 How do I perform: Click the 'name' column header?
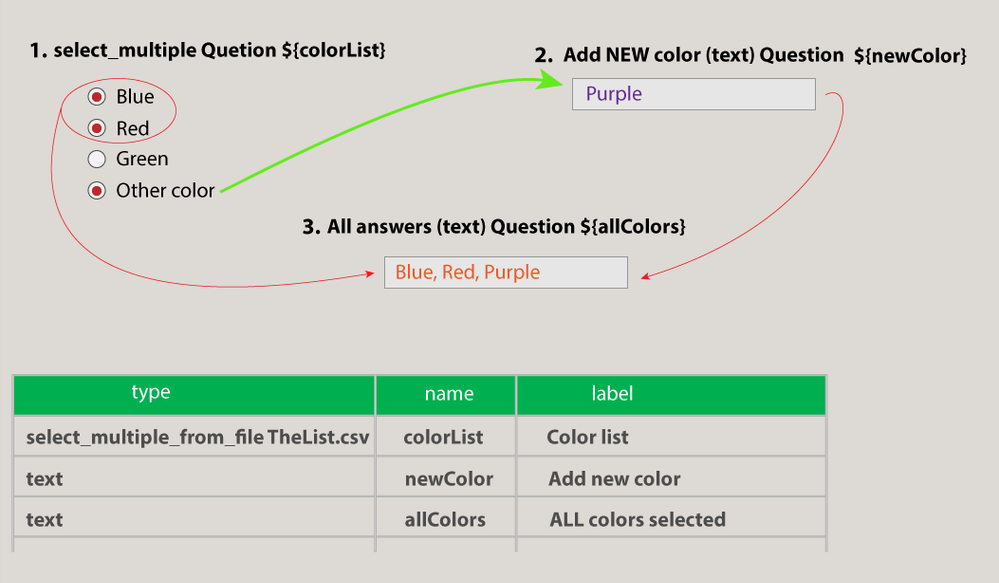tap(446, 394)
